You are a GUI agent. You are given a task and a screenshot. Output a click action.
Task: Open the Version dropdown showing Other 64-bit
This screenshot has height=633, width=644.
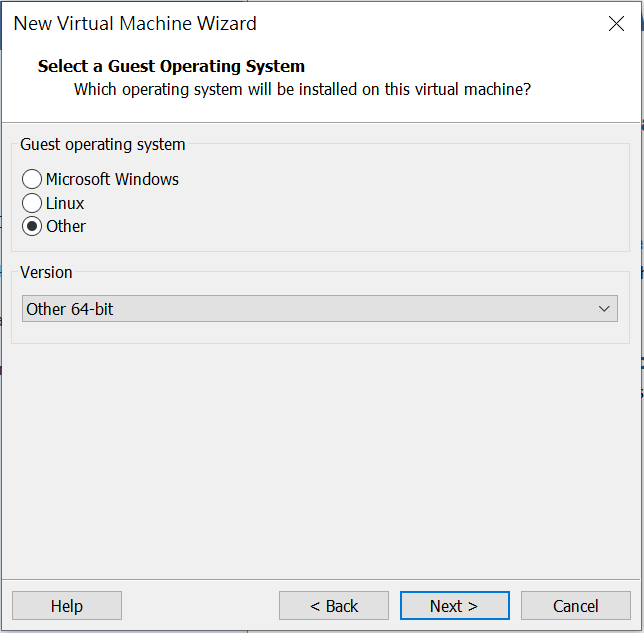click(320, 308)
